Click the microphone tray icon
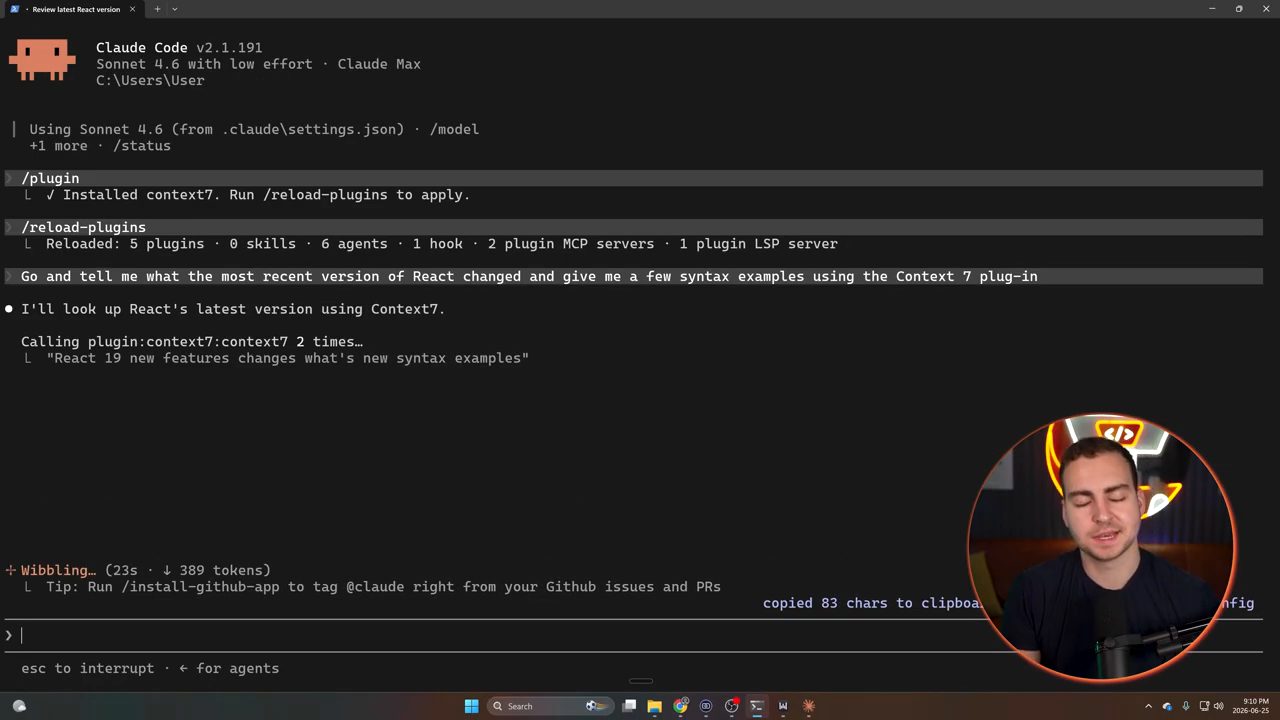1280x720 pixels. click(1186, 706)
